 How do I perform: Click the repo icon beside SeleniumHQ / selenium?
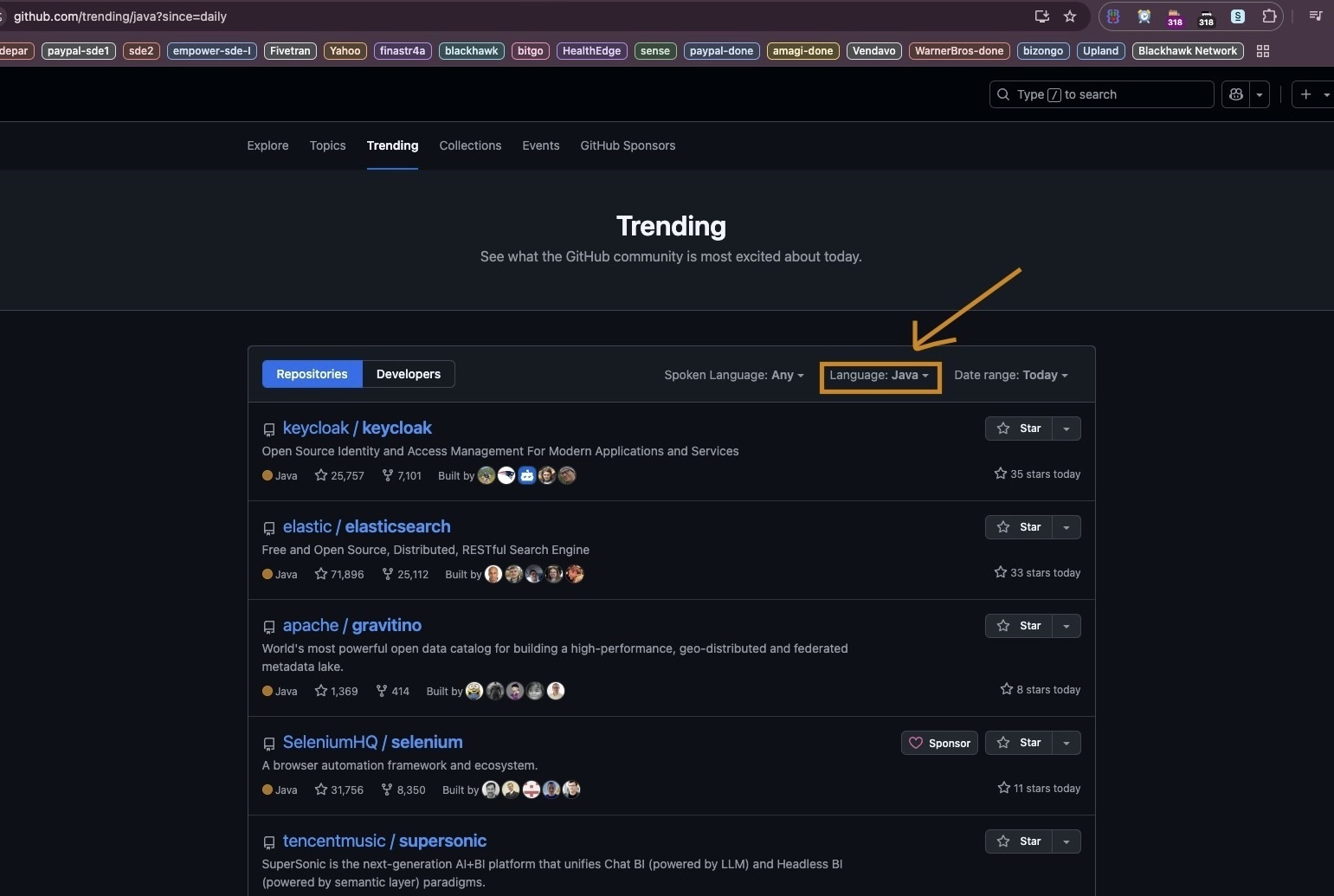[x=269, y=744]
